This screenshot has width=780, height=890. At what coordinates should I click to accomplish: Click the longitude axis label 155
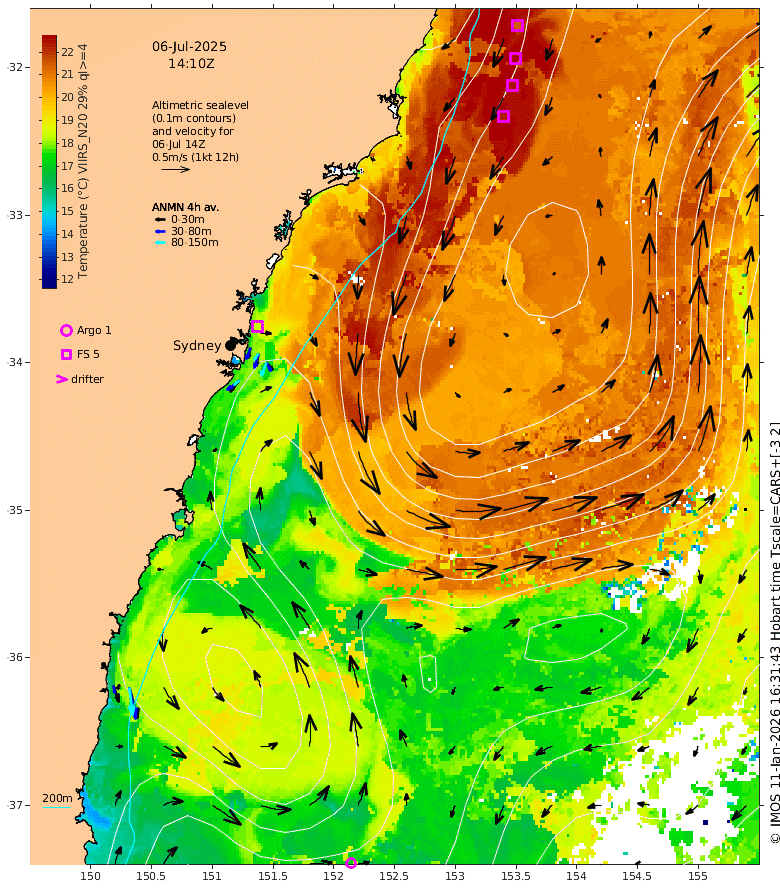[698, 876]
